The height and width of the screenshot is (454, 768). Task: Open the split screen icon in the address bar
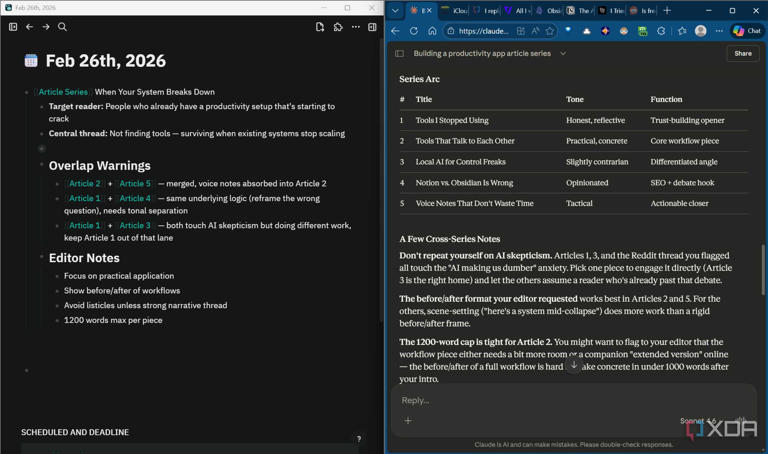coord(521,31)
